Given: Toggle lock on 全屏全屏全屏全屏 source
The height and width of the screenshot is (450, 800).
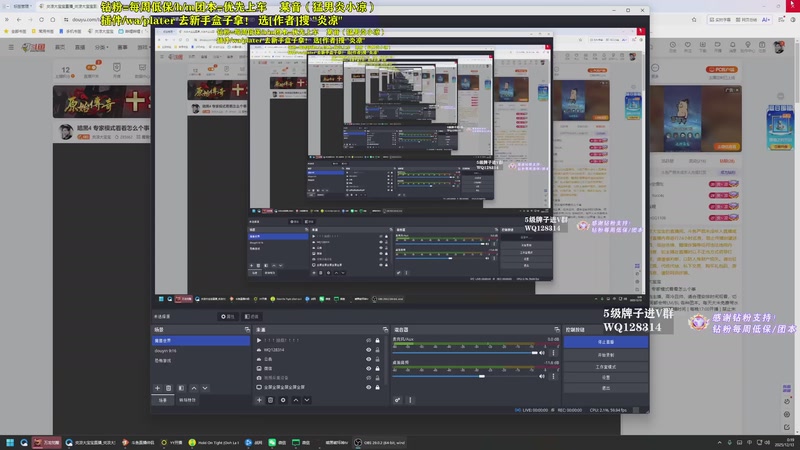Looking at the screenshot, I should coord(378,387).
